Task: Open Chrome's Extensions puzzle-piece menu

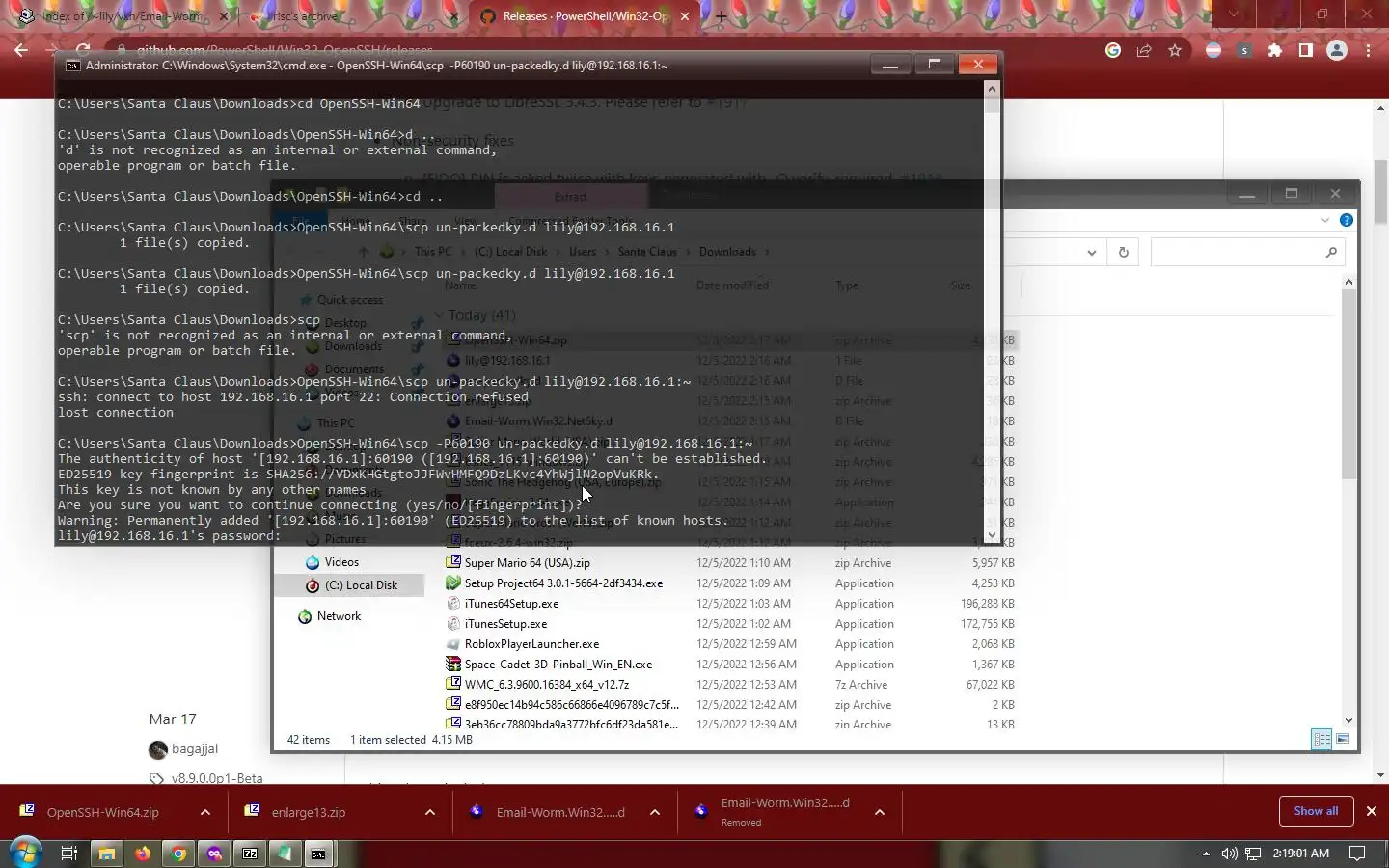Action: pos(1275,50)
